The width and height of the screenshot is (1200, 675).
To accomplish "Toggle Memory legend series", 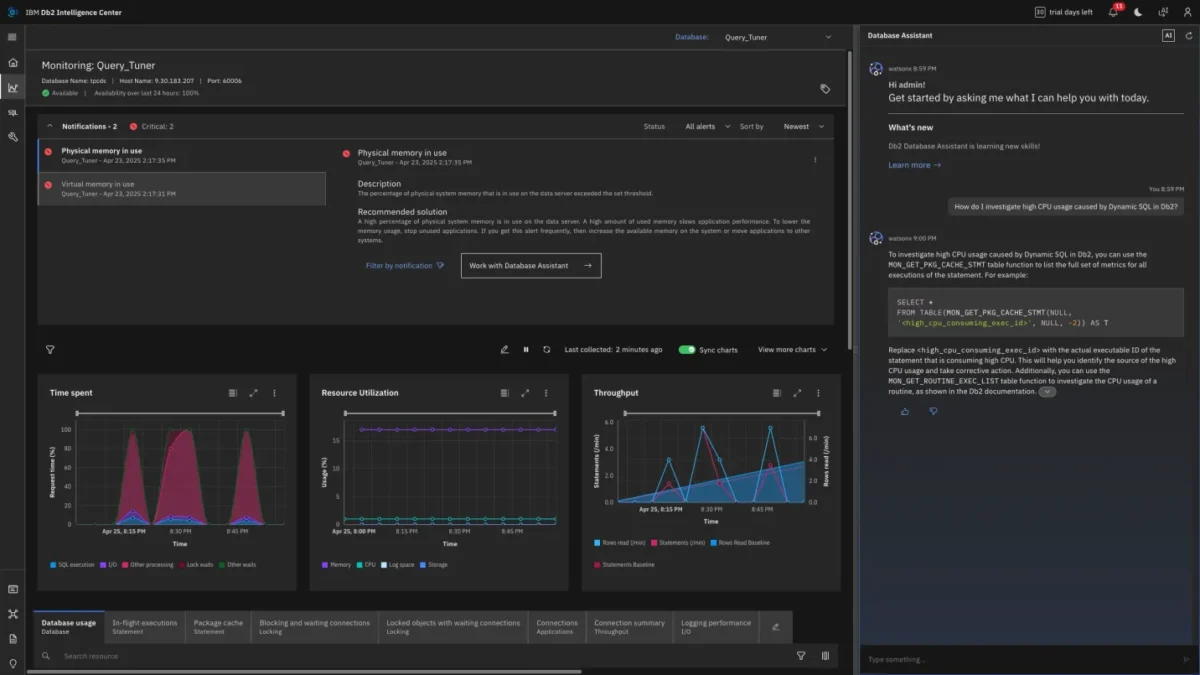I will 337,565.
